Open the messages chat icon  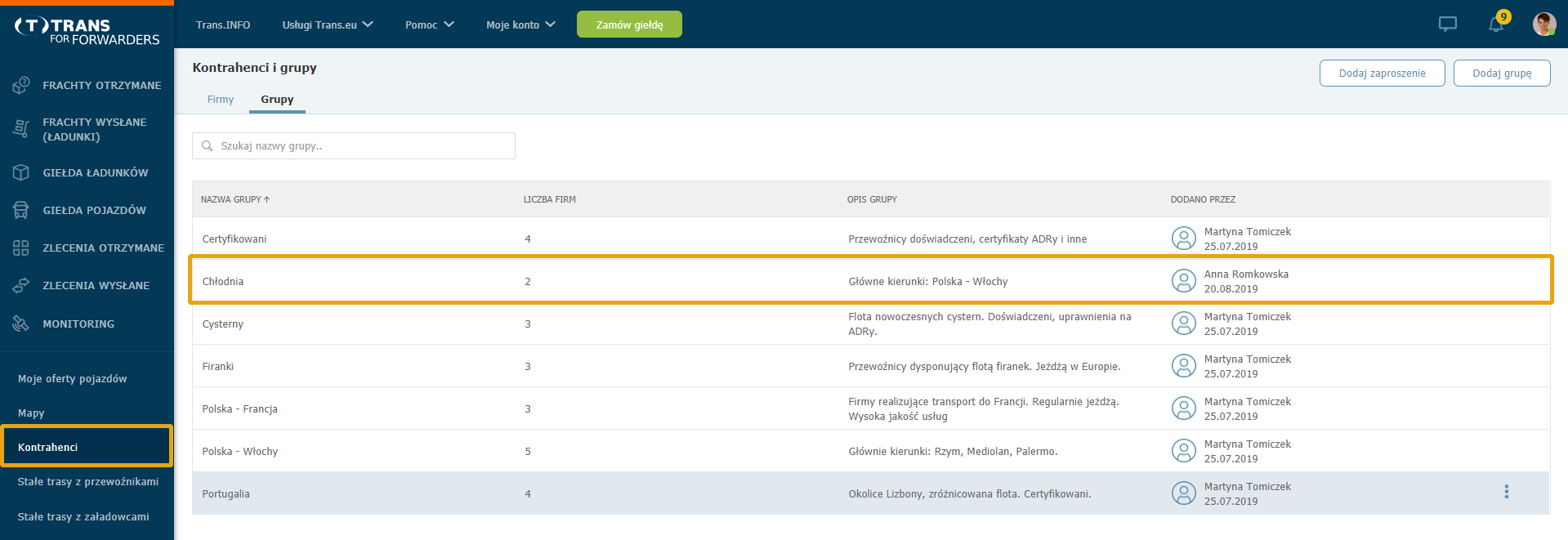tap(1448, 25)
